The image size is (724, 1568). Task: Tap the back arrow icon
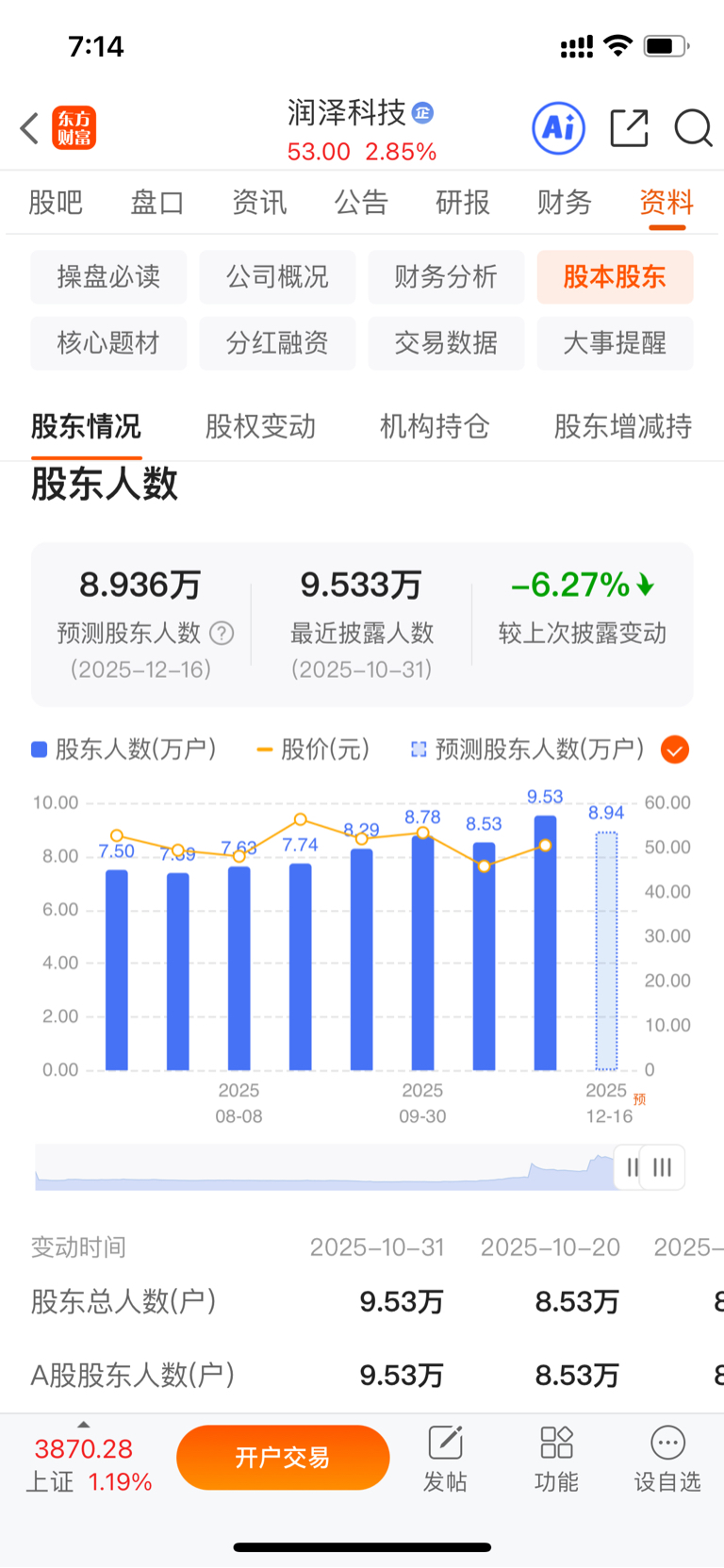[29, 128]
